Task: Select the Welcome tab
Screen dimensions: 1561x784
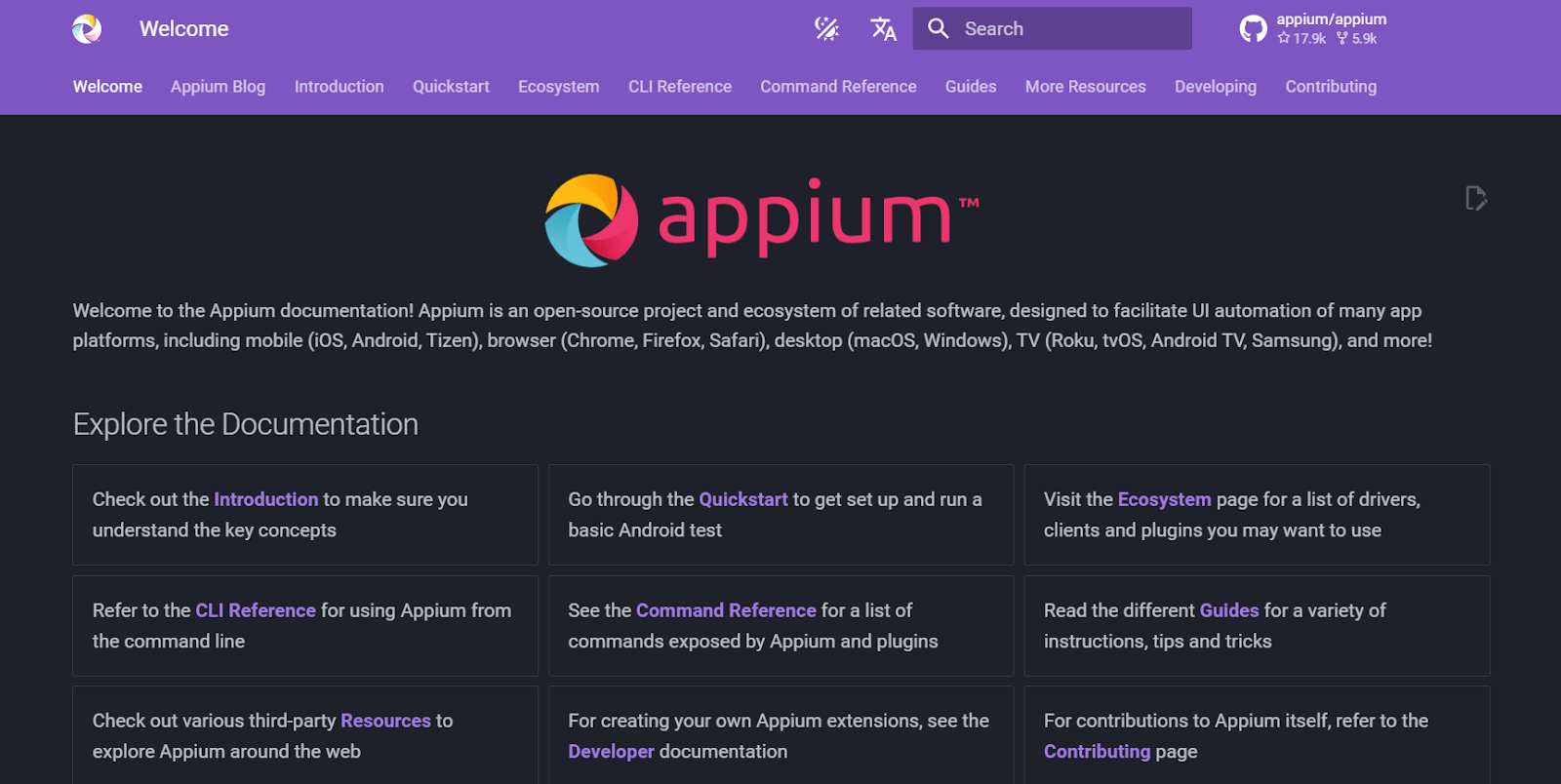Action: pos(107,87)
